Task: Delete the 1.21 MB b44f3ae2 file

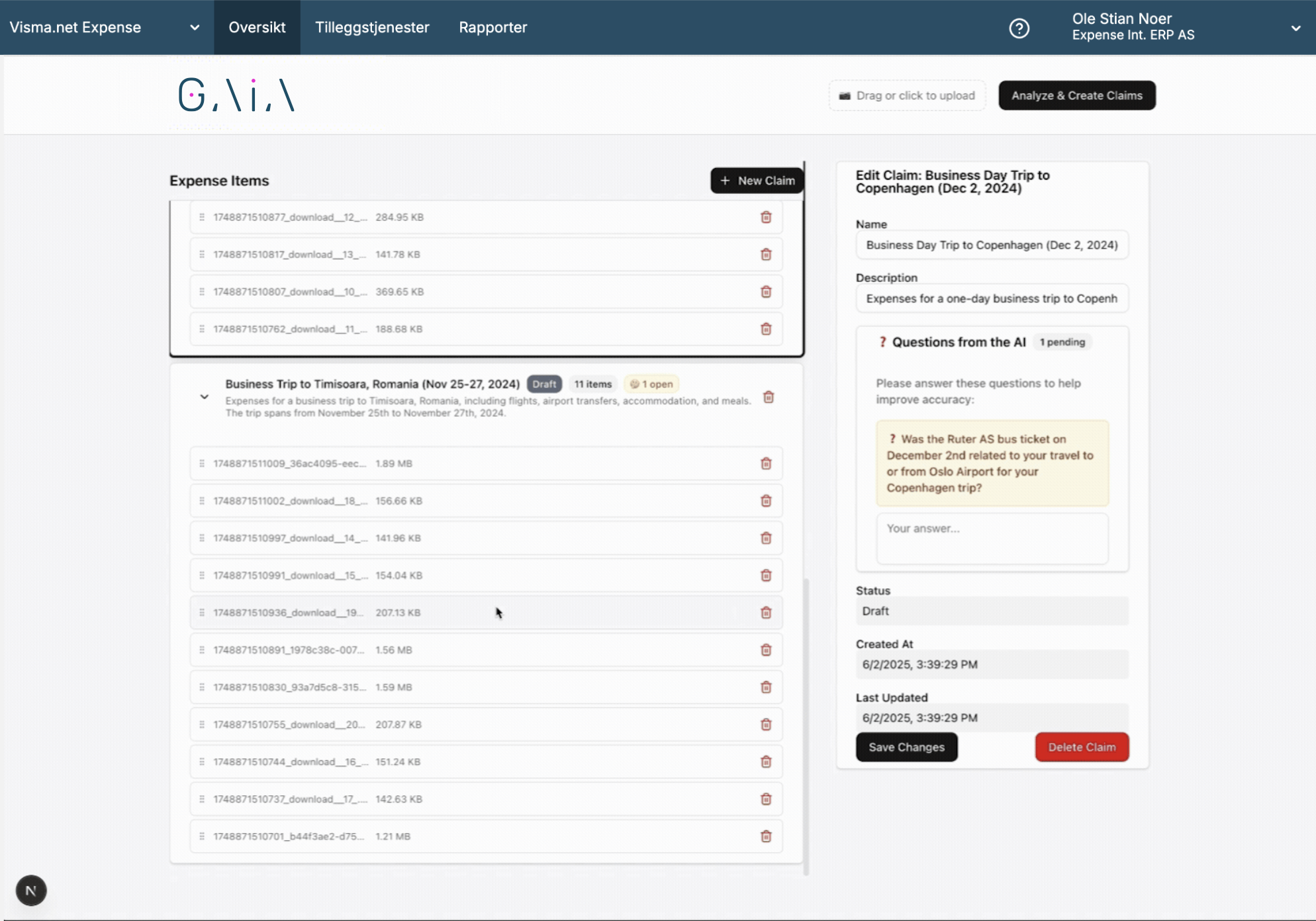Action: coord(766,836)
